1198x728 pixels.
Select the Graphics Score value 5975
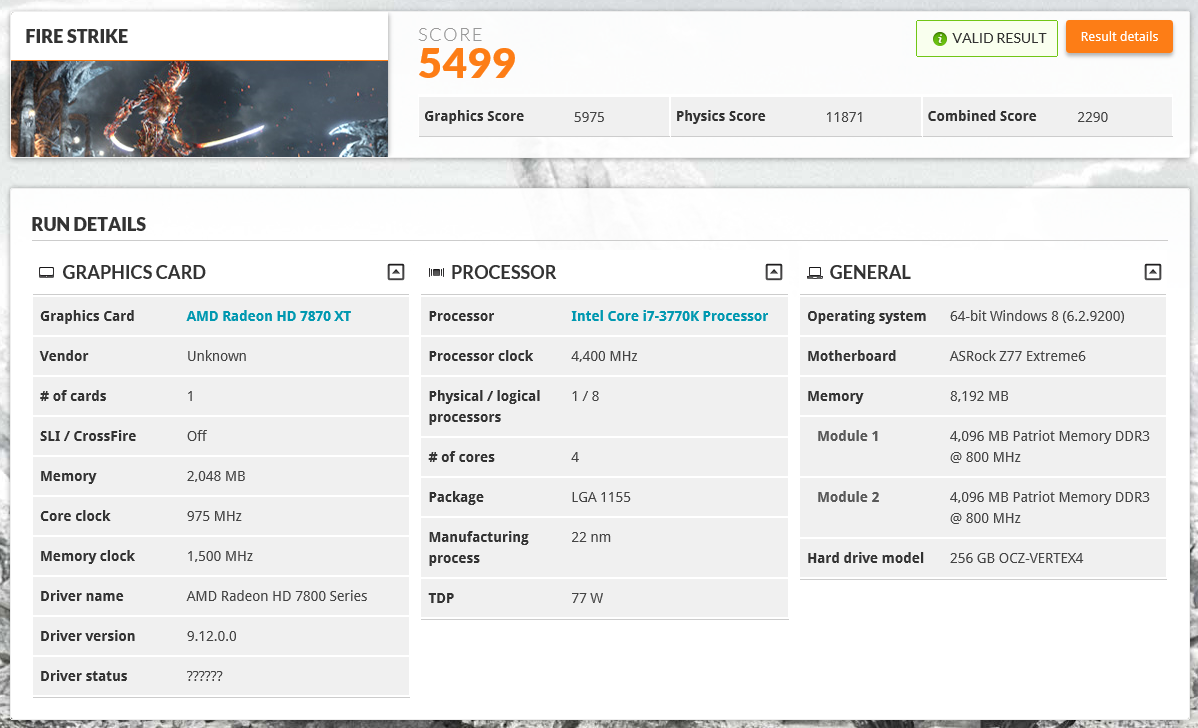pyautogui.click(x=589, y=117)
